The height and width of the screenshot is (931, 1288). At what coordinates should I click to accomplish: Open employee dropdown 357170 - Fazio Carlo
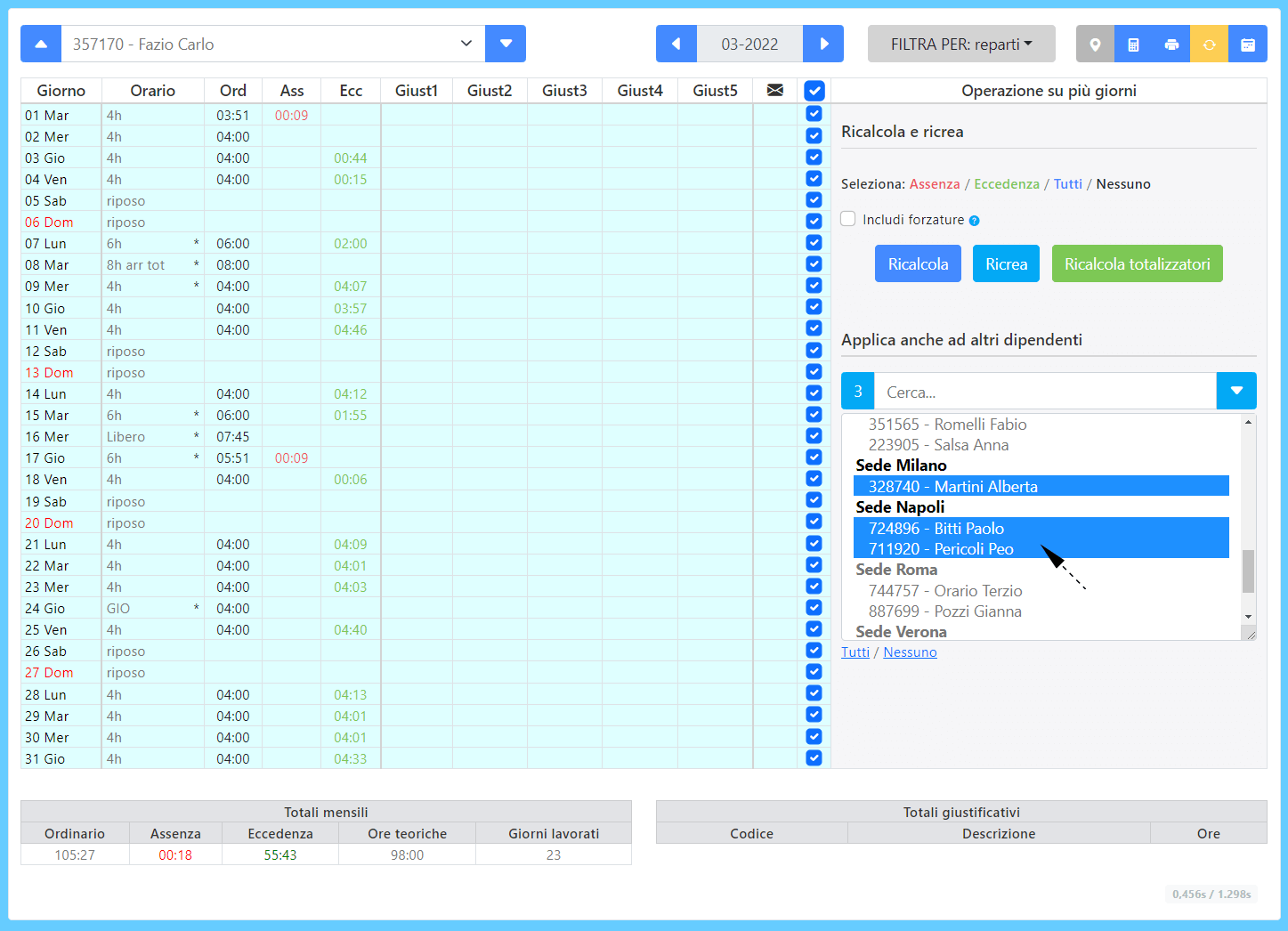273,44
